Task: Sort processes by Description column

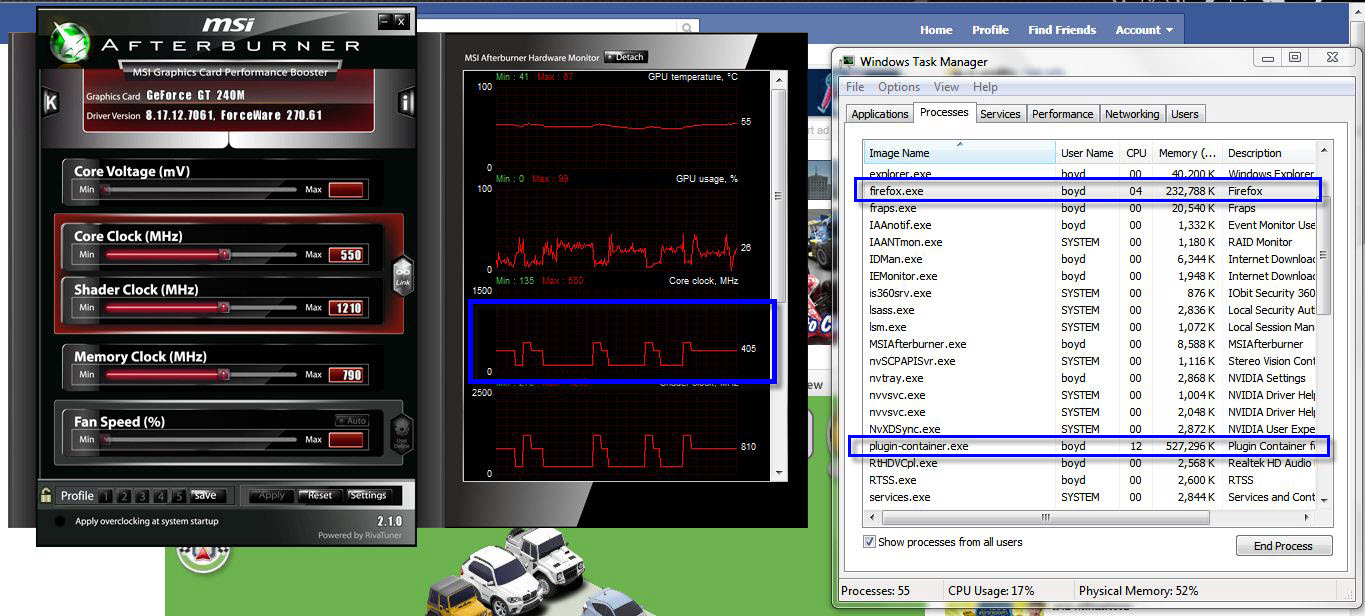Action: [1267, 153]
